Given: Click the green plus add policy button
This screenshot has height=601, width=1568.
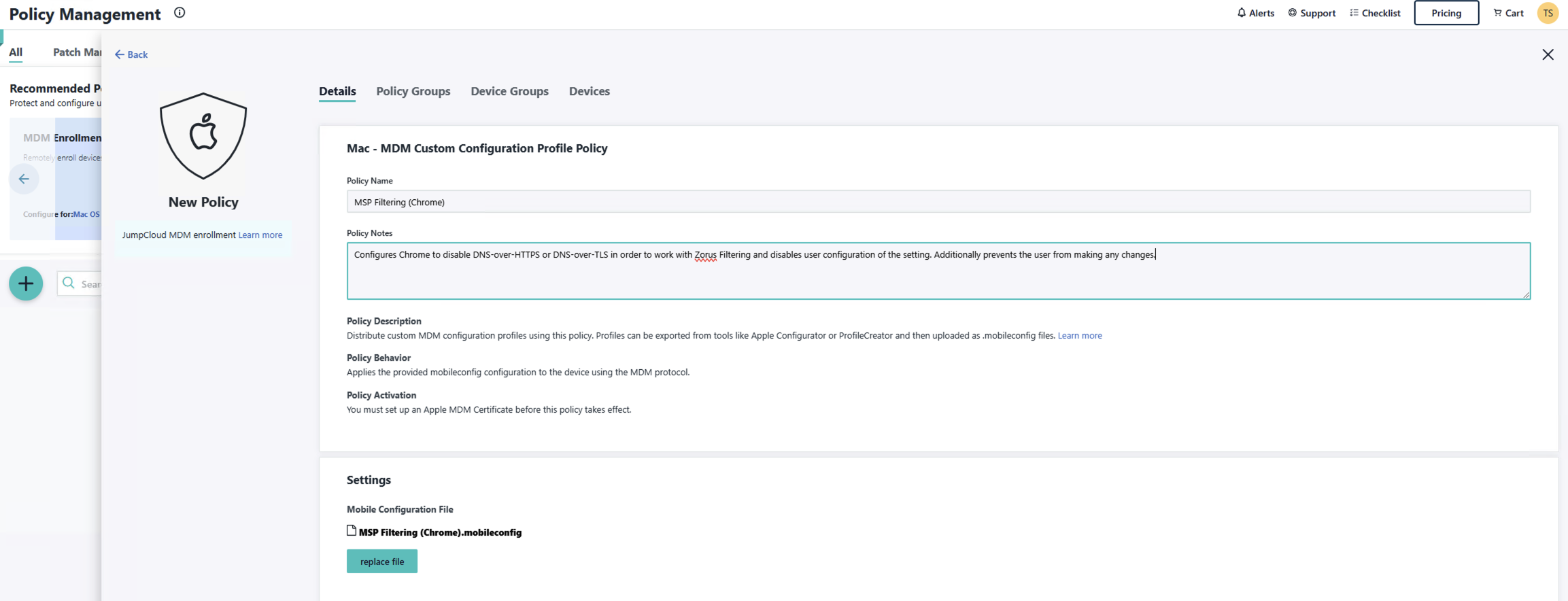Looking at the screenshot, I should (x=26, y=284).
